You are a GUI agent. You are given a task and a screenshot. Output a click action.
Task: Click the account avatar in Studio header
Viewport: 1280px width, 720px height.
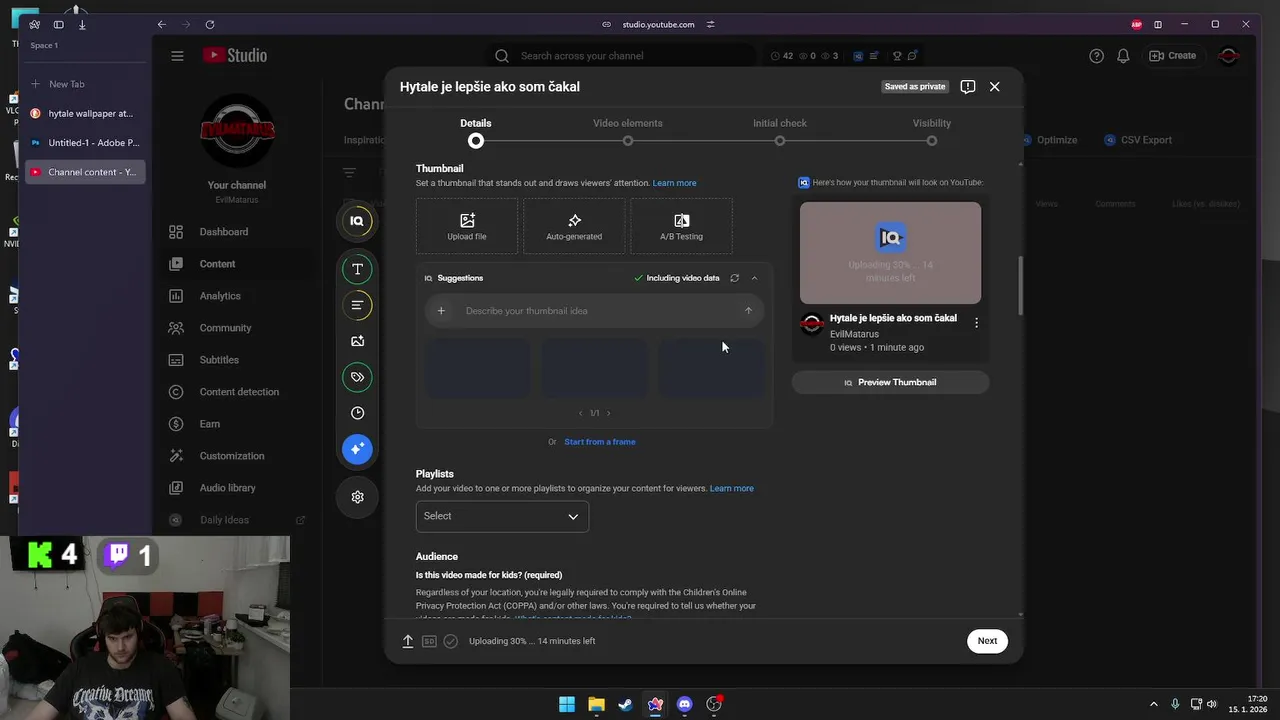point(1228,56)
